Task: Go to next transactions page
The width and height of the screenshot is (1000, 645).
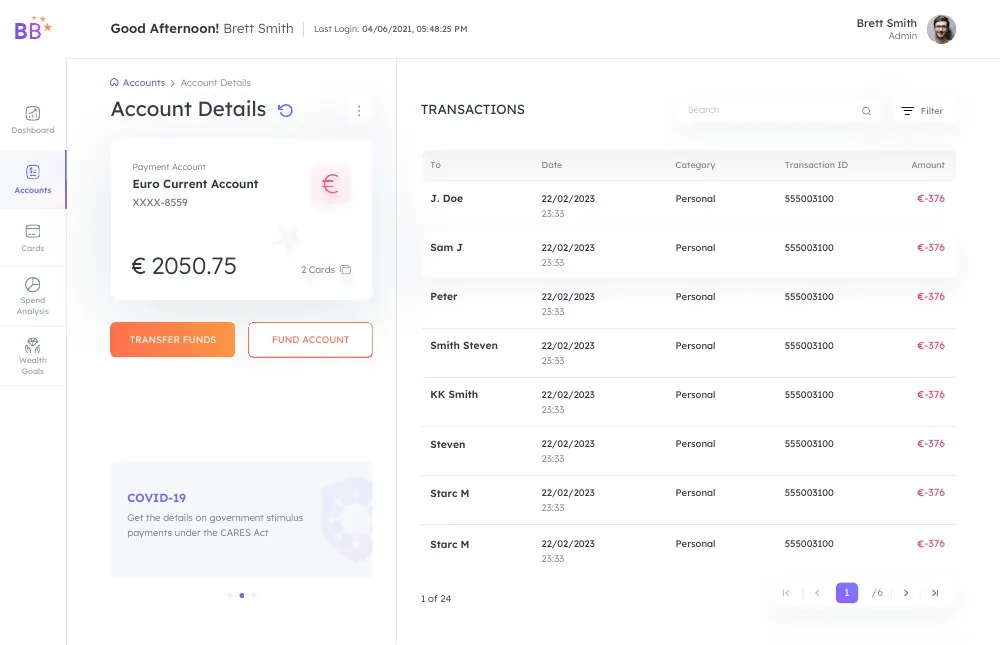Action: click(x=906, y=593)
